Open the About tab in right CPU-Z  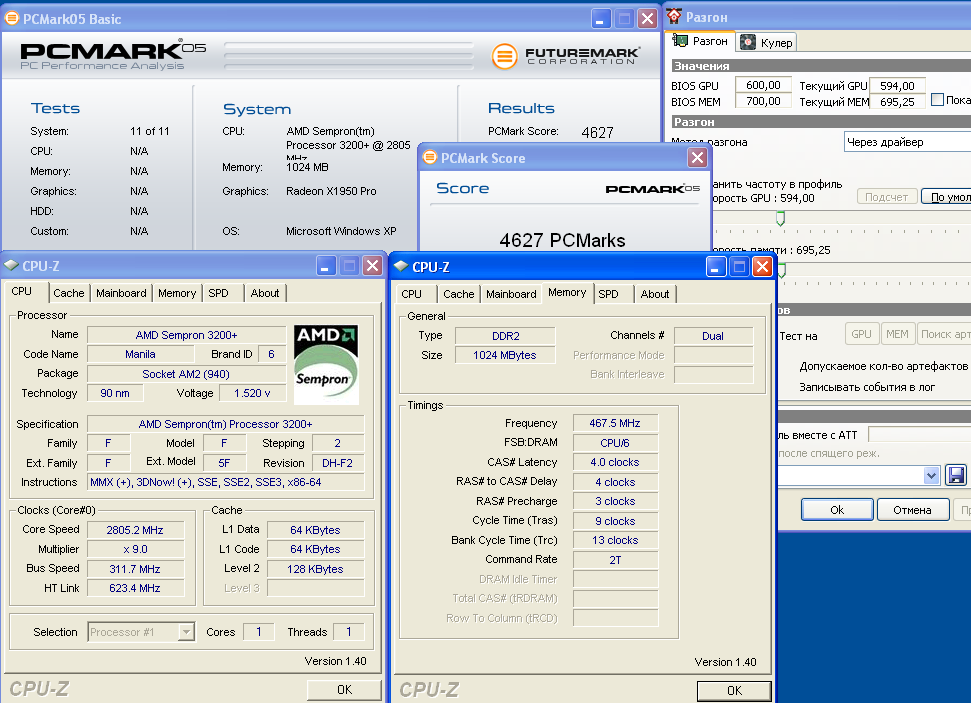click(655, 294)
